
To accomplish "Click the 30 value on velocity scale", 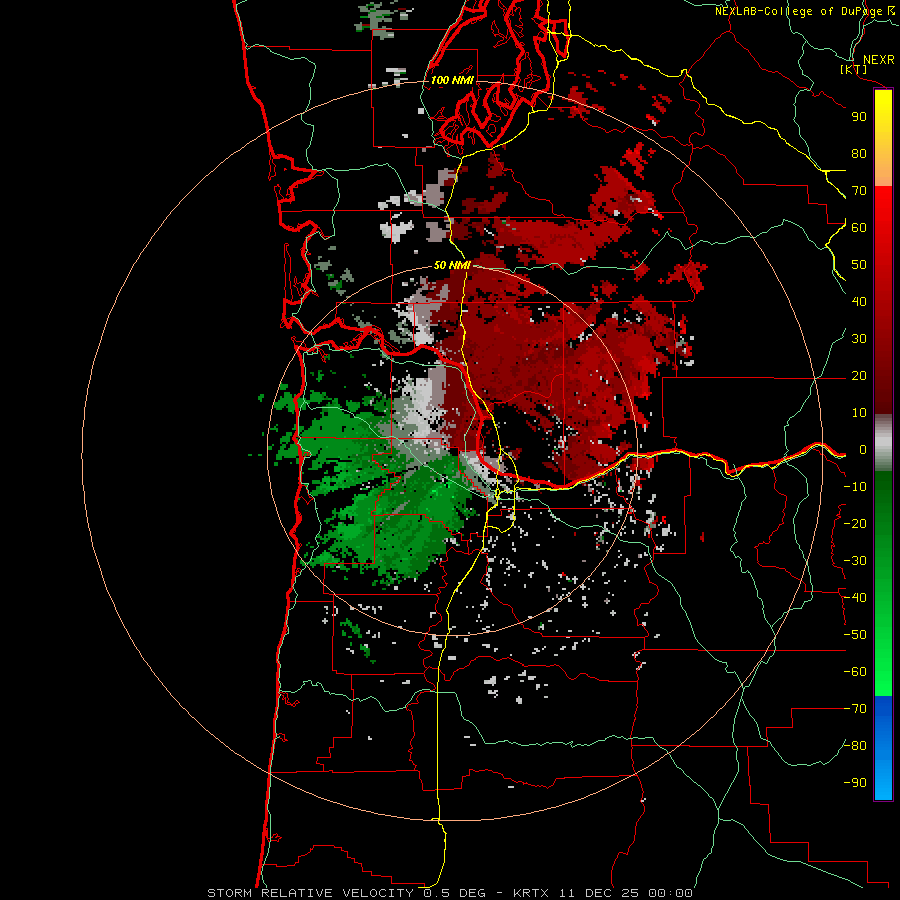I will click(859, 339).
